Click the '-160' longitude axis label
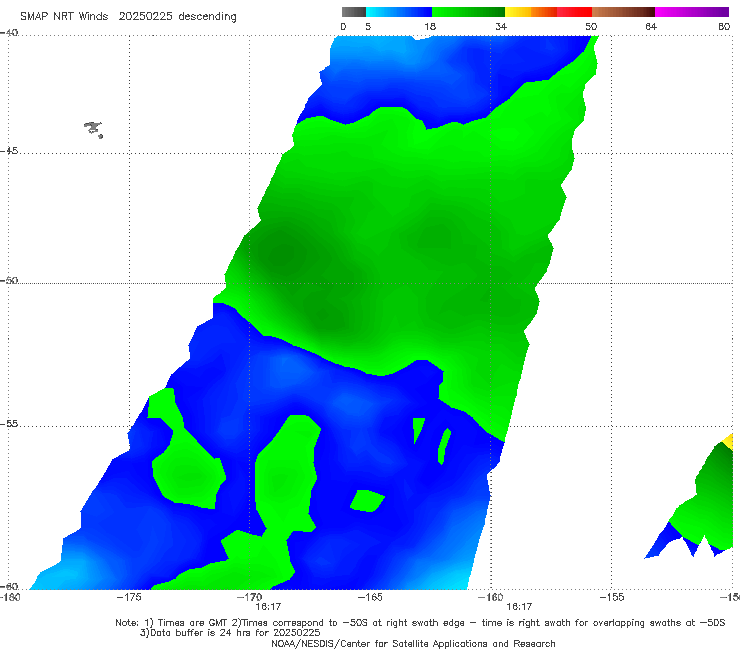This screenshot has height=650, width=740. (491, 597)
